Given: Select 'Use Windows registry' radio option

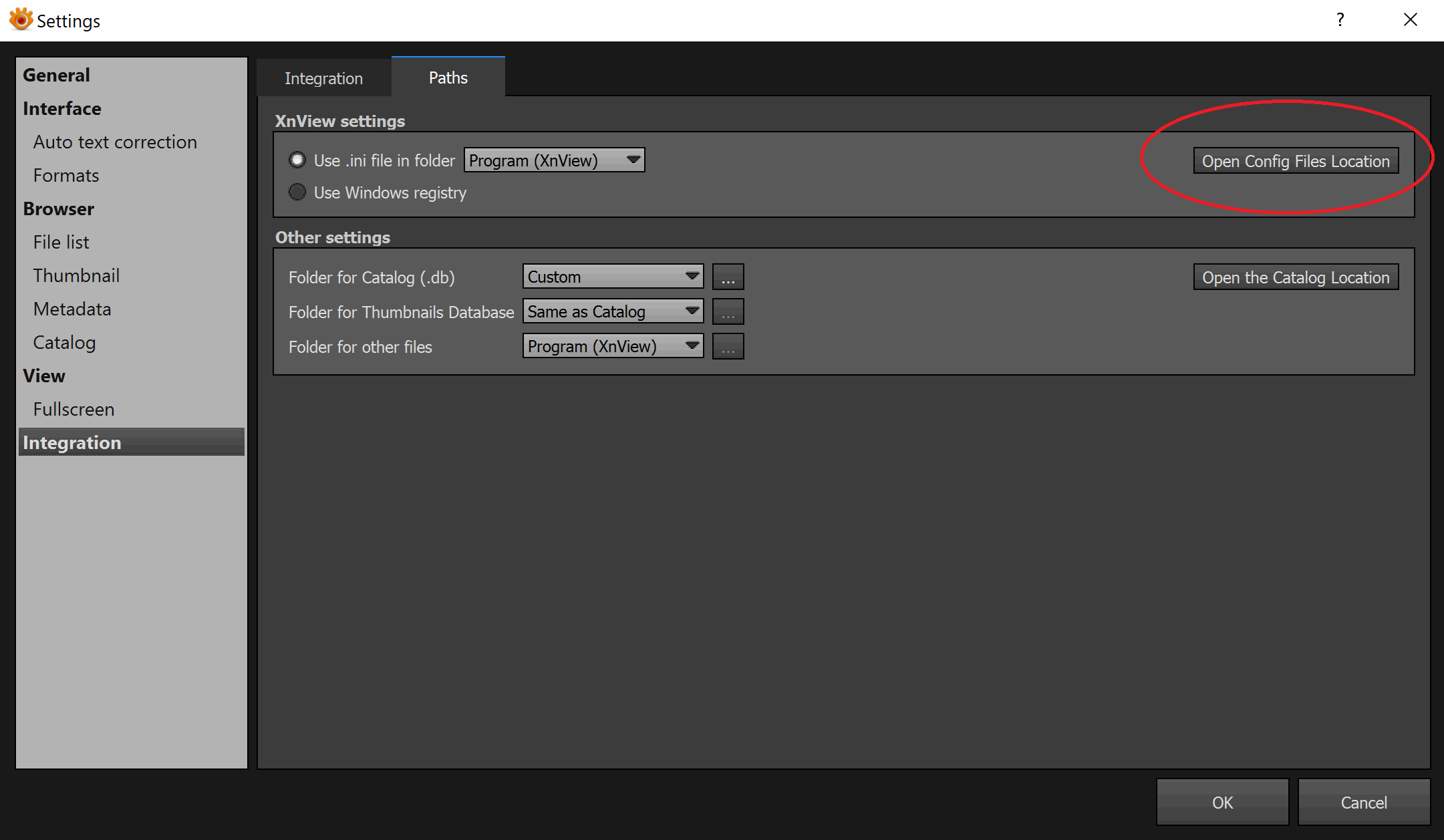Looking at the screenshot, I should click(297, 192).
